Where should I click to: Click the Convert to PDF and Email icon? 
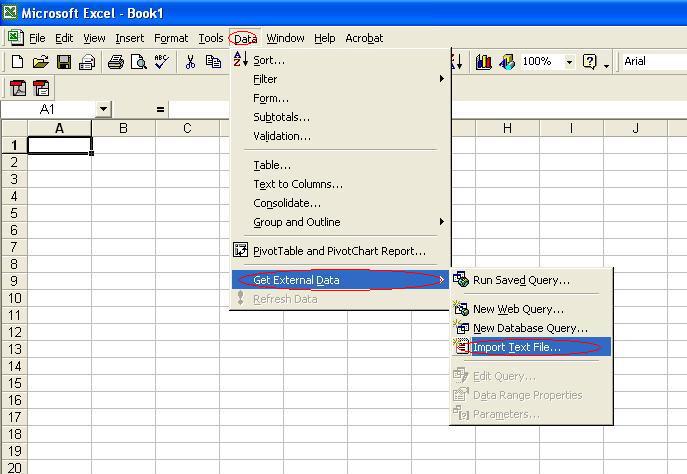click(41, 88)
